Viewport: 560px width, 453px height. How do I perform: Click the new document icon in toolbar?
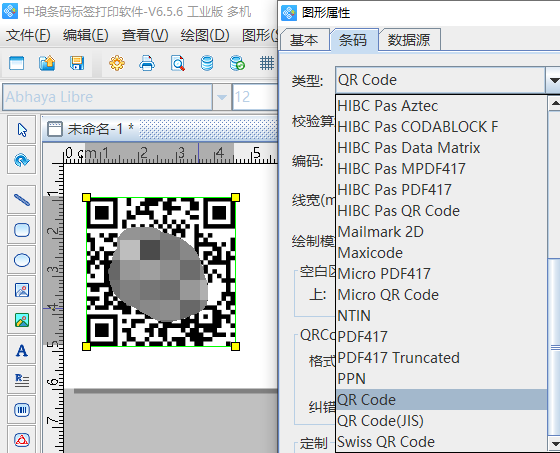point(16,64)
